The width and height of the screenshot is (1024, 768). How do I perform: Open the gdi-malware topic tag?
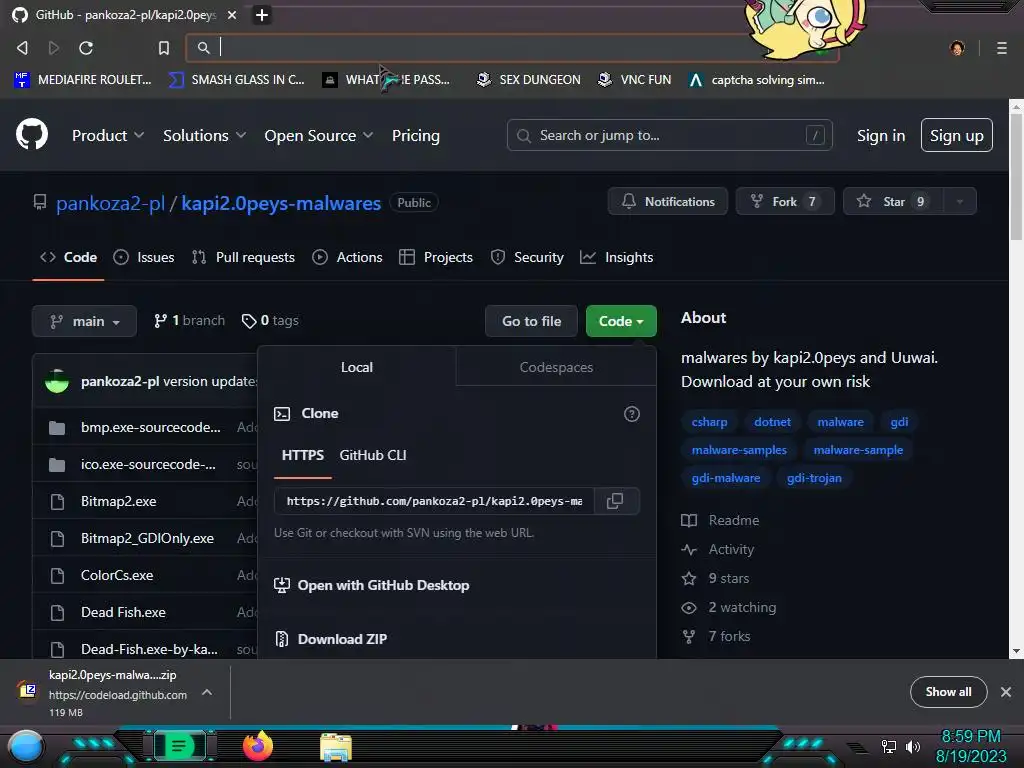[x=726, y=478]
